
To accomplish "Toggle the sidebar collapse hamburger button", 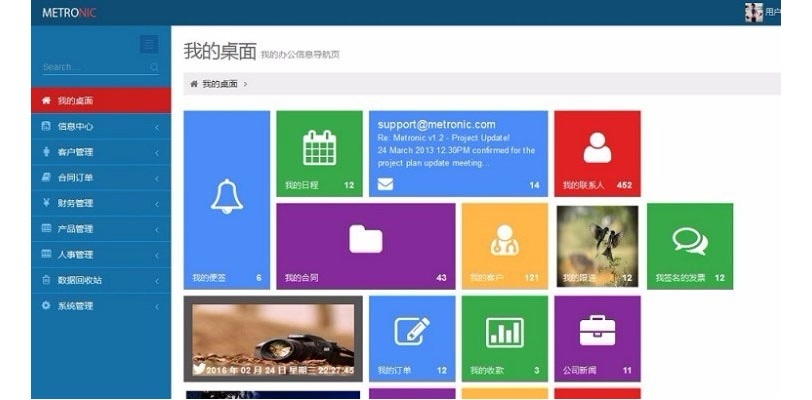I will point(149,44).
